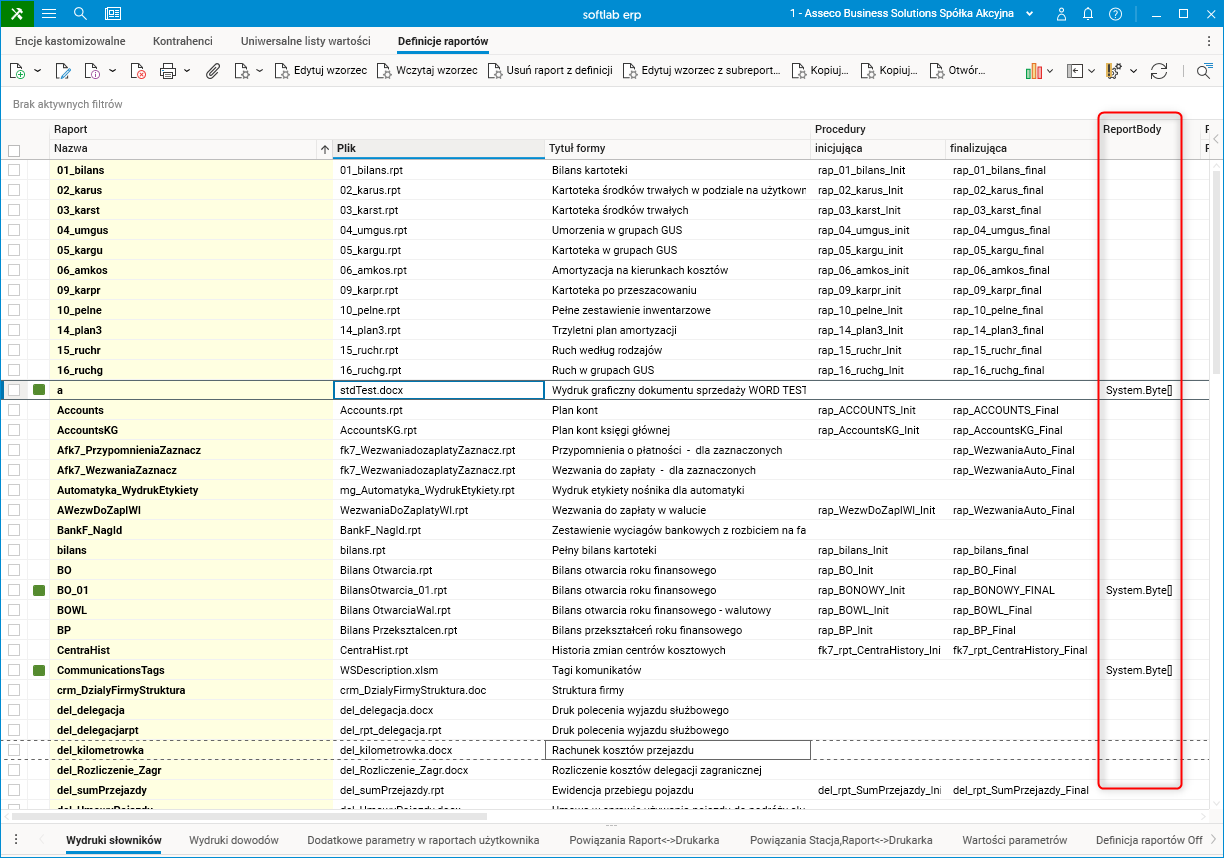The height and width of the screenshot is (858, 1224).
Task: Select the checkbox next to Accounts row
Action: 14,410
